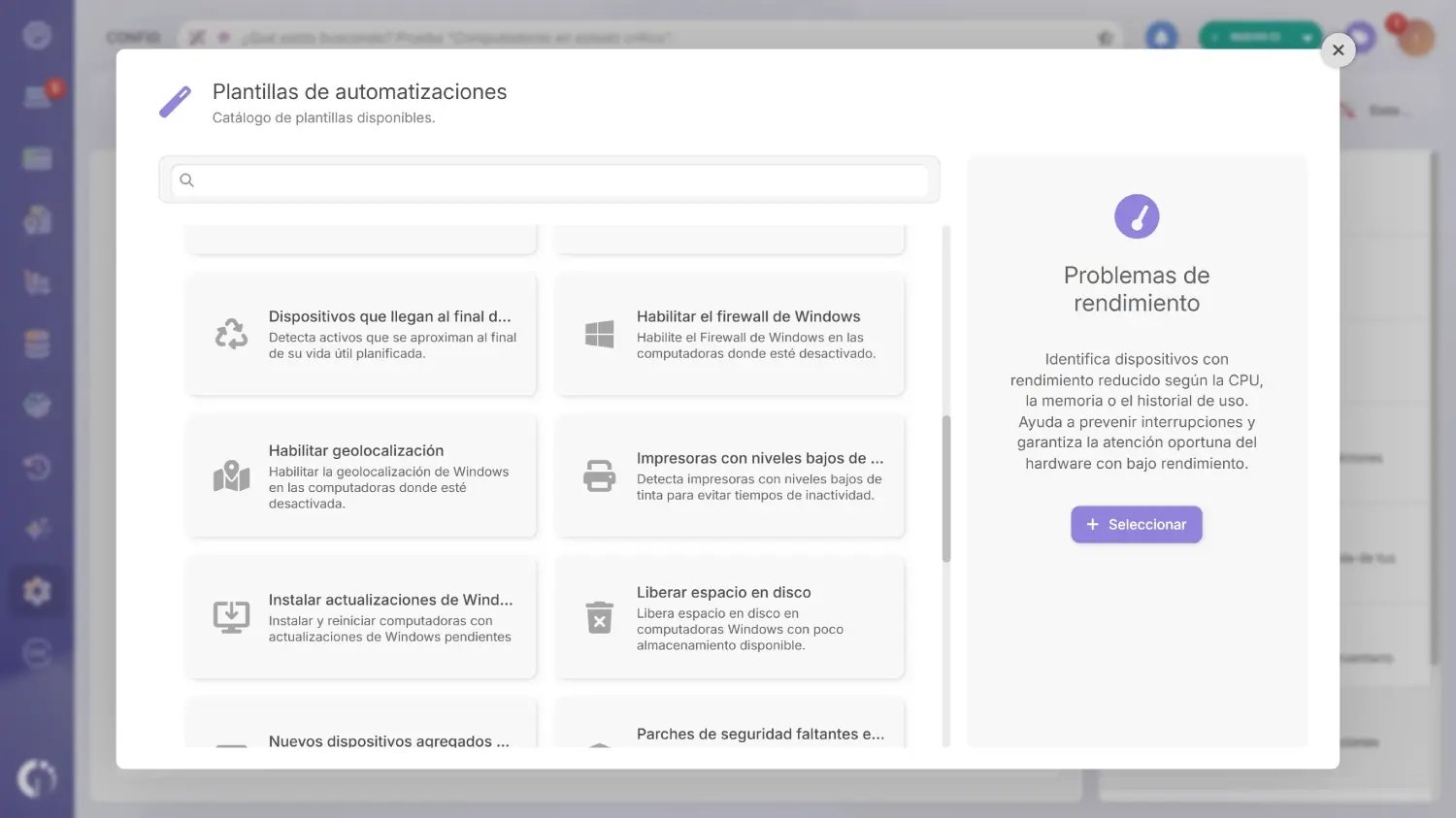The width and height of the screenshot is (1456, 818).
Task: Click the blue round icon in background top bar
Action: 1161,37
